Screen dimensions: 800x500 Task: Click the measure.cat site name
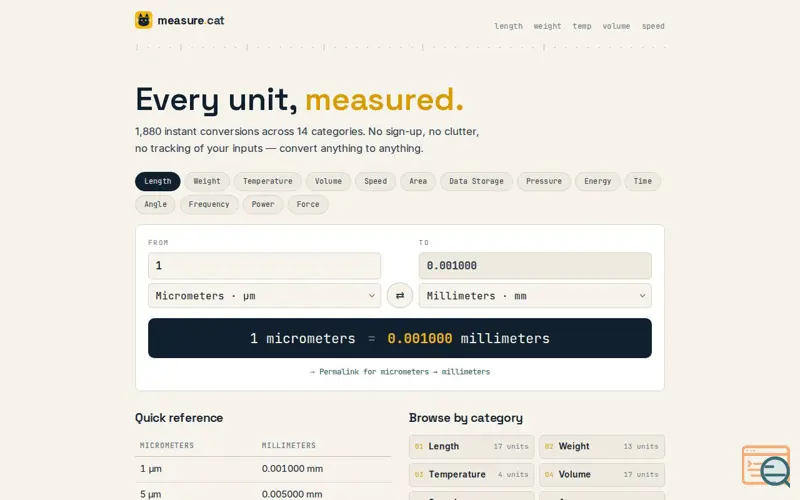(190, 20)
